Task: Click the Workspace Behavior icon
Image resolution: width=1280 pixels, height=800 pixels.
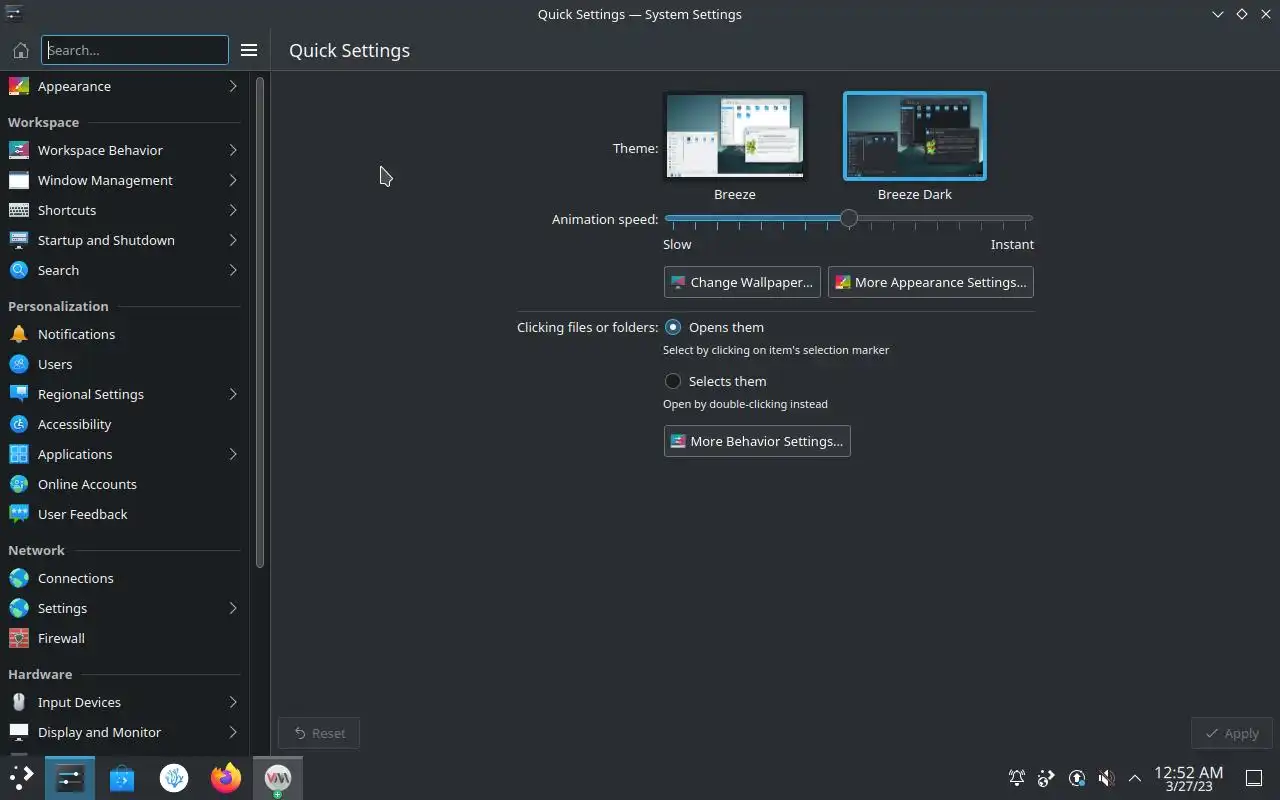Action: click(18, 150)
